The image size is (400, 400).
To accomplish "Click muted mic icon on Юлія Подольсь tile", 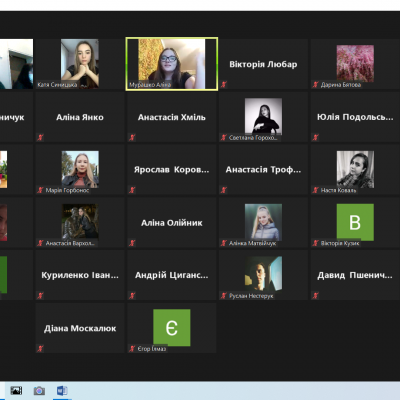I will [315, 137].
